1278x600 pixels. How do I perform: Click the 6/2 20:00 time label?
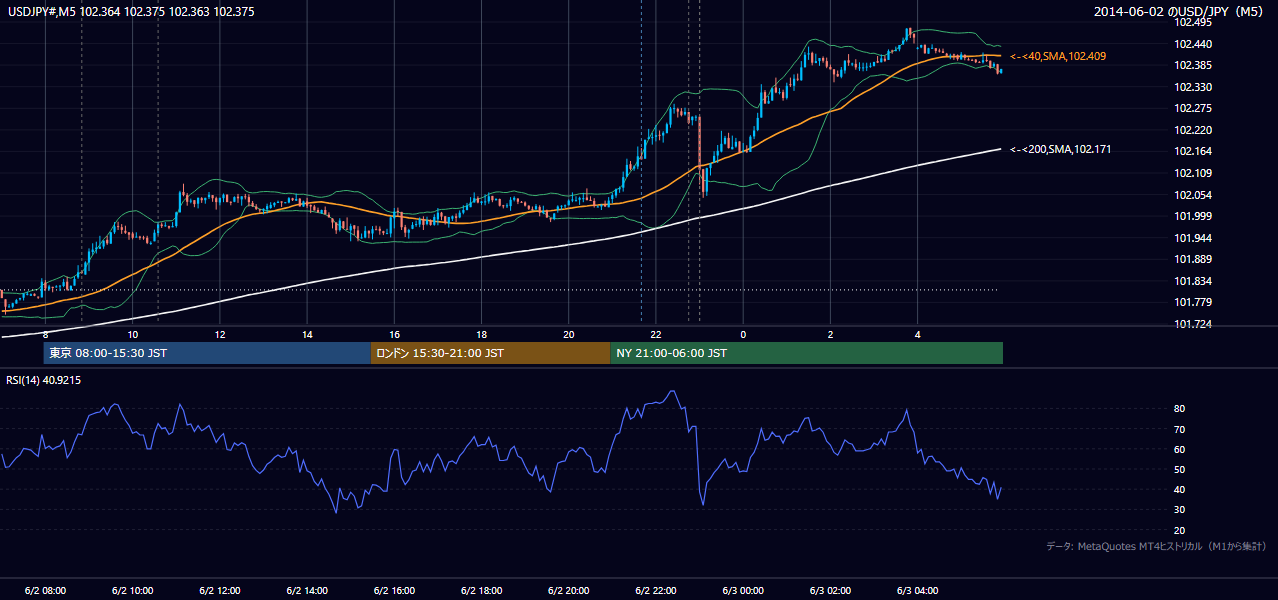569,590
